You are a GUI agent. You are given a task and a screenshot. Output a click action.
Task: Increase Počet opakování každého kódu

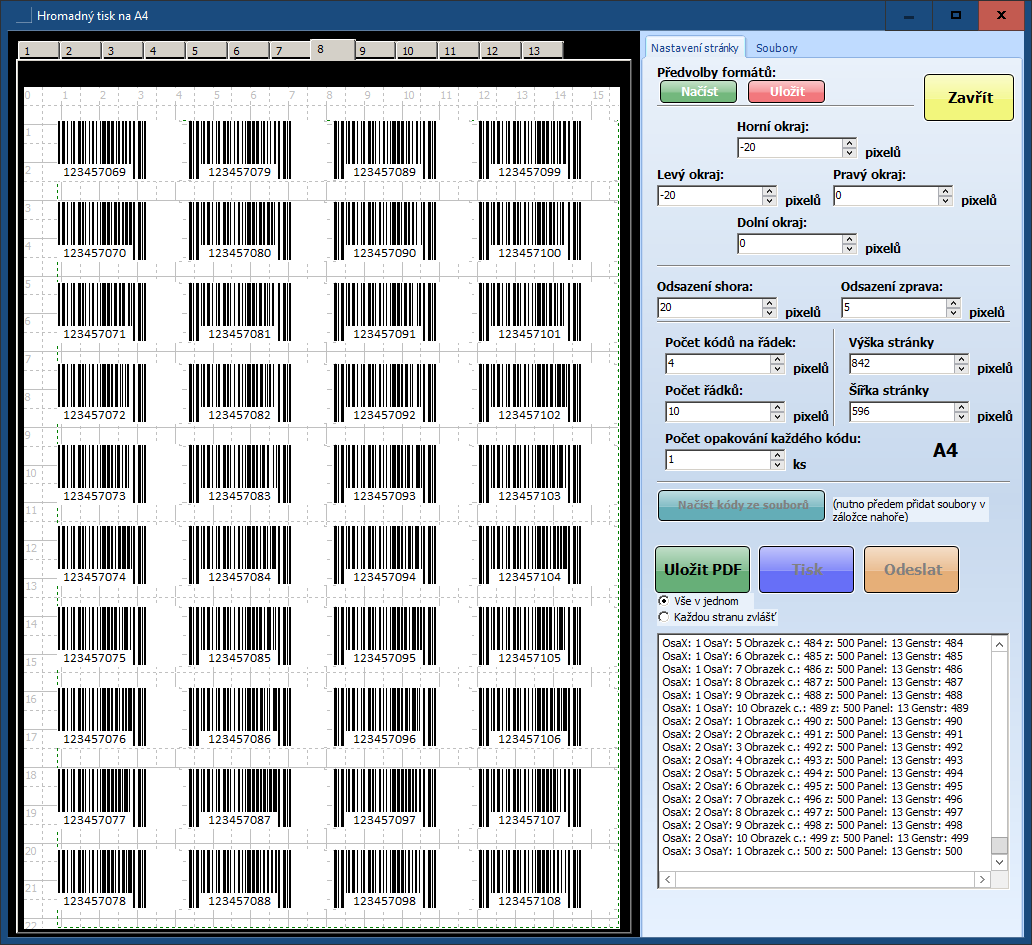(777, 455)
